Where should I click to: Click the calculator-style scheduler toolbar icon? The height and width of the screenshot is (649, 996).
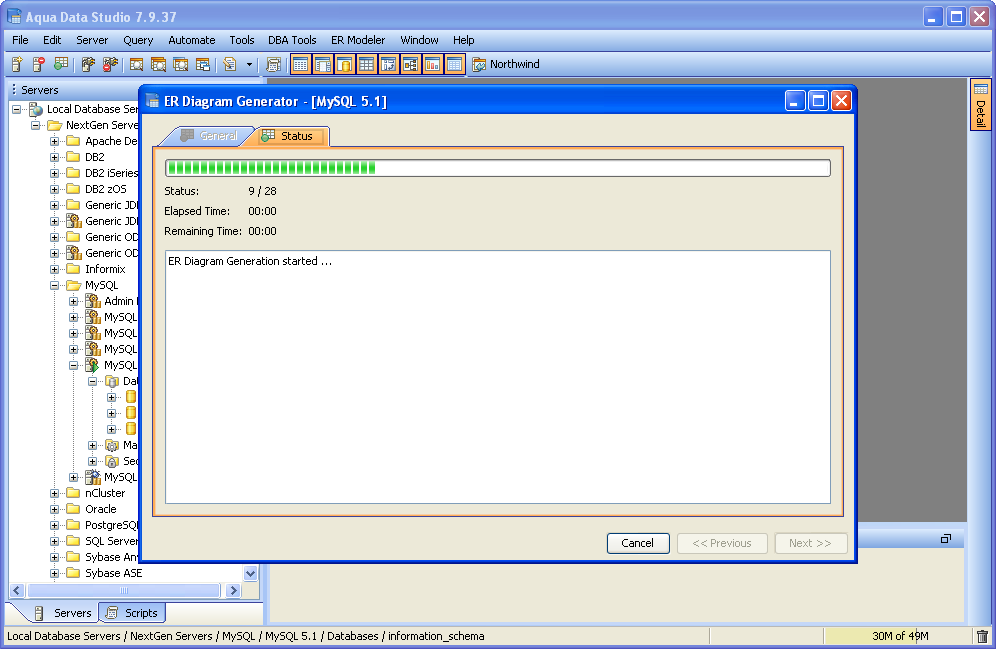pyautogui.click(x=274, y=64)
